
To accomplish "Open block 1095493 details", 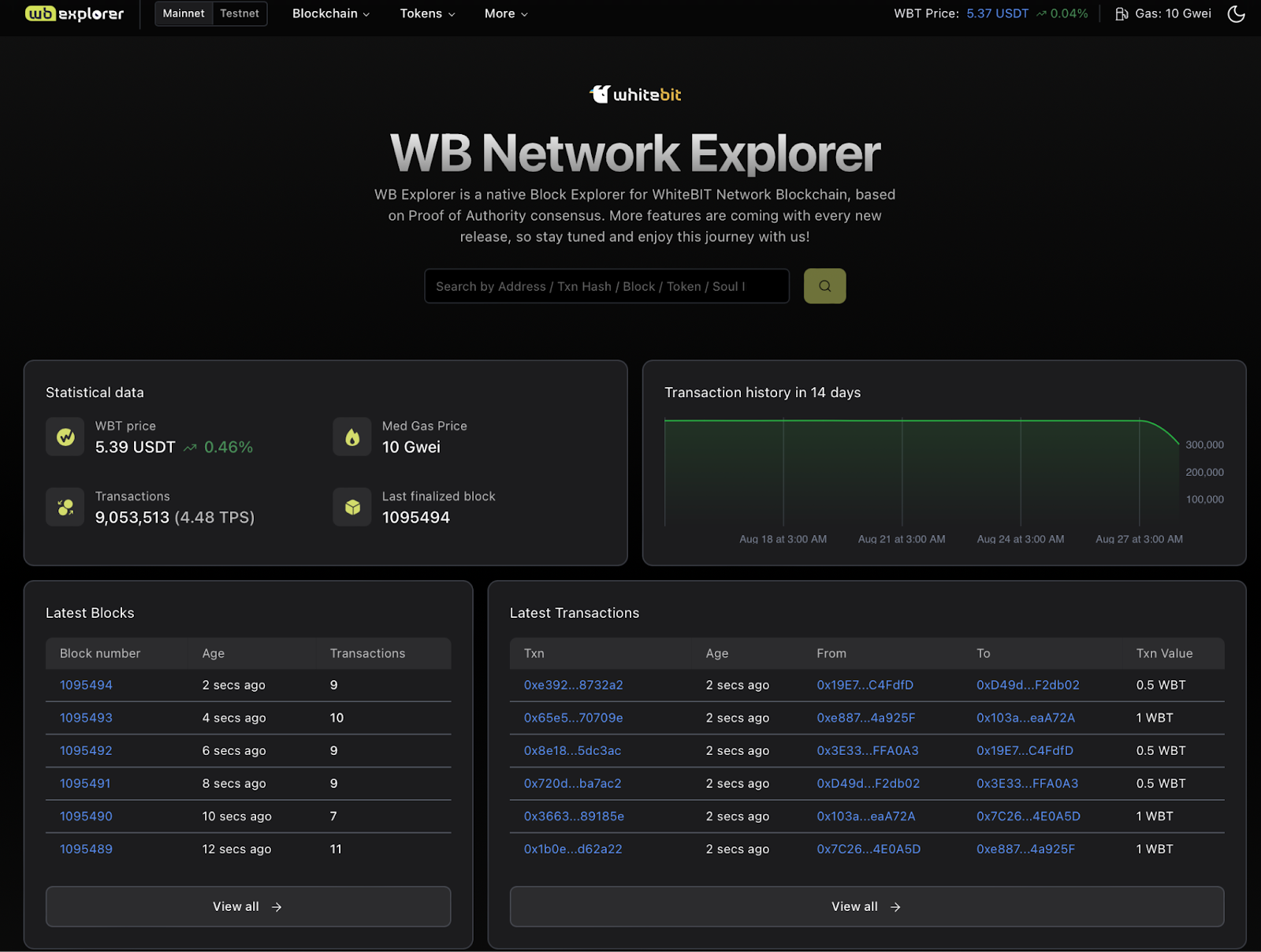I will coord(86,718).
